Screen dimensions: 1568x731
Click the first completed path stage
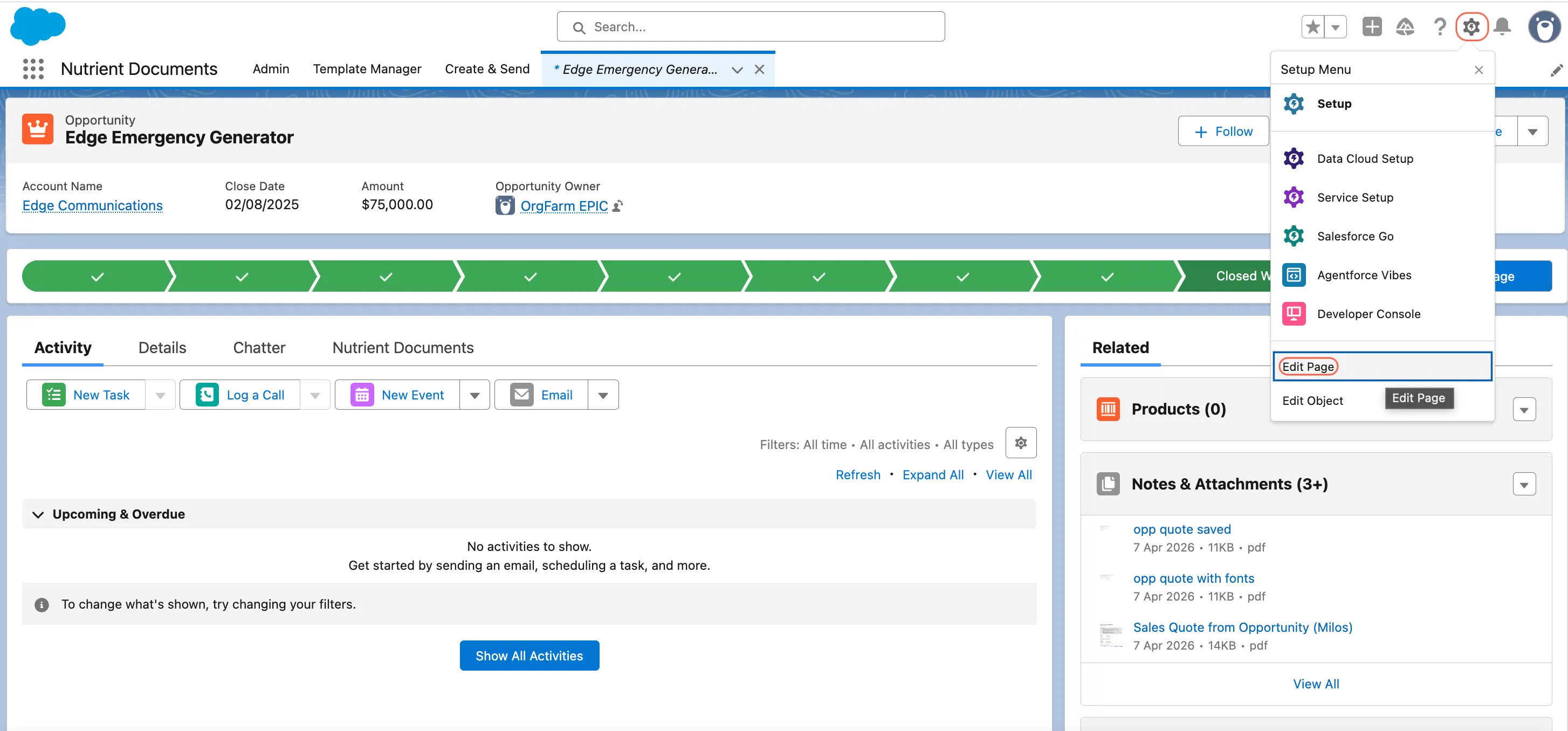(98, 277)
